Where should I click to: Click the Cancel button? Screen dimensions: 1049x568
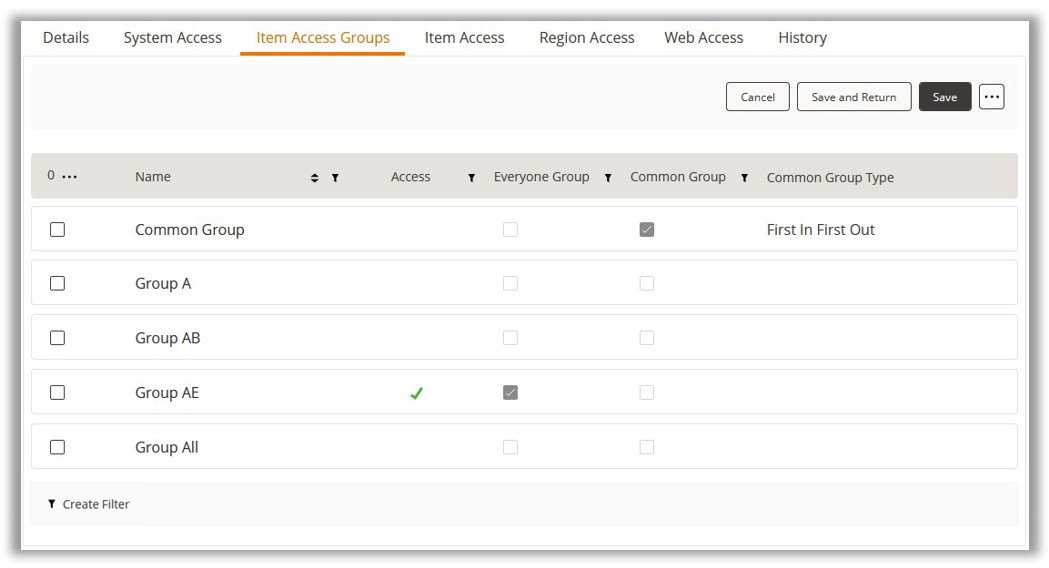tap(757, 97)
